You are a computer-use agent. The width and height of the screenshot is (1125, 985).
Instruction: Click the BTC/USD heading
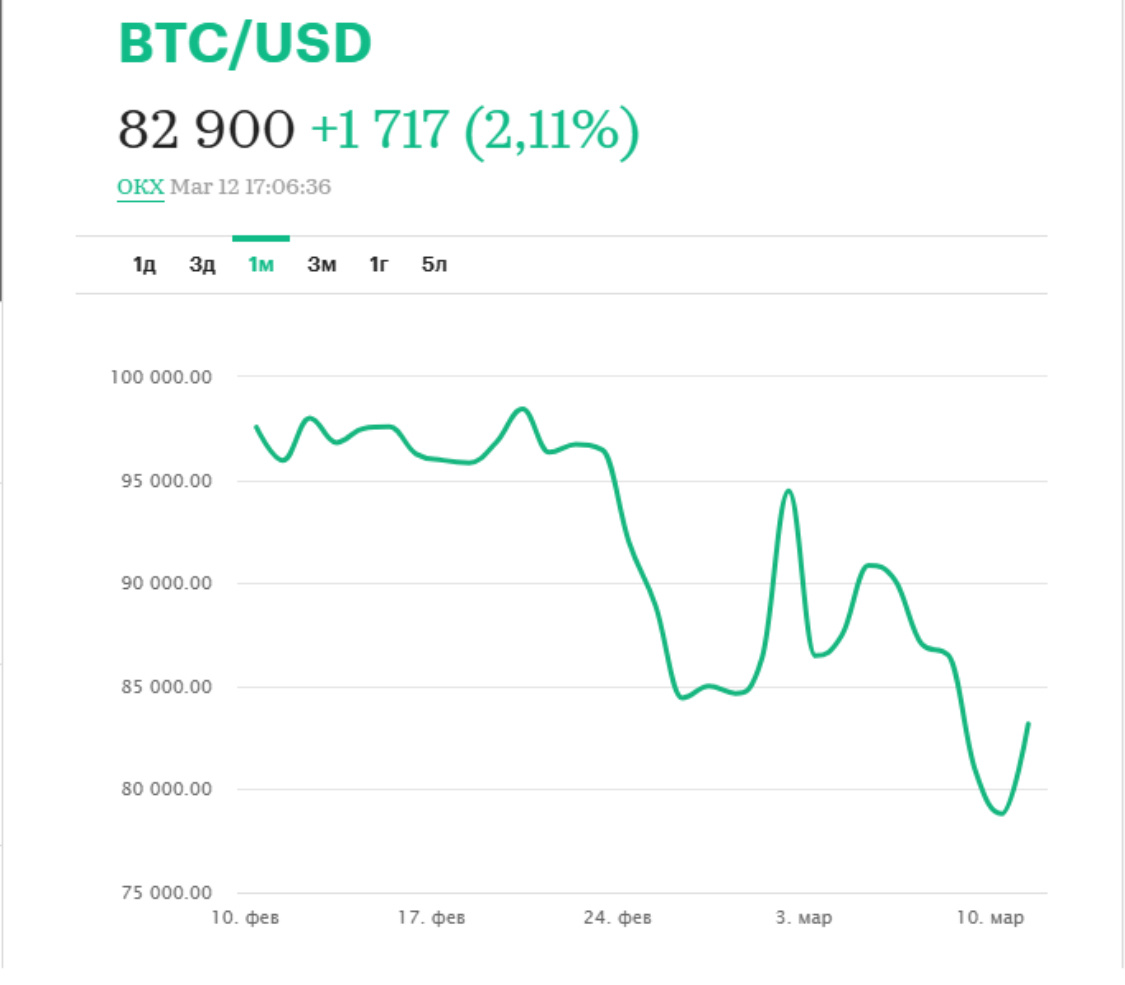[245, 44]
